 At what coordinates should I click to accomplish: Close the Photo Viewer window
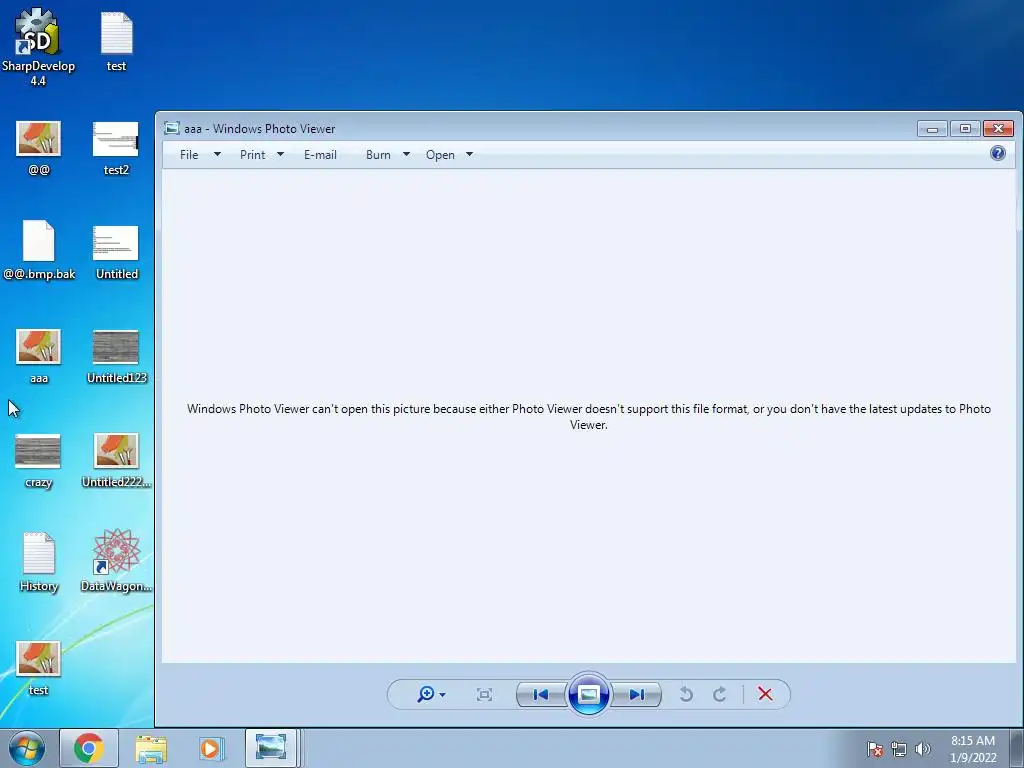(x=998, y=129)
